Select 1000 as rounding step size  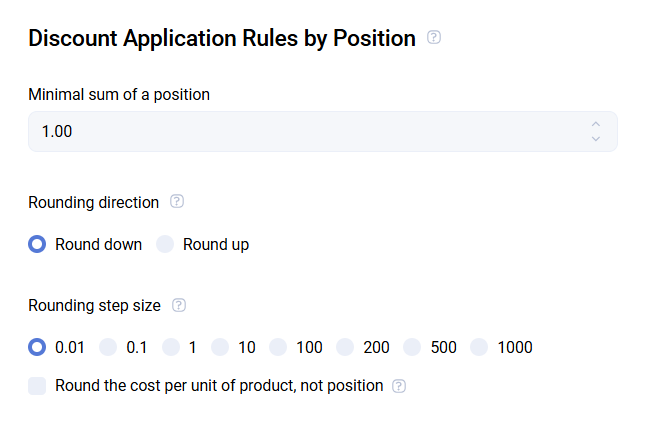pyautogui.click(x=479, y=347)
